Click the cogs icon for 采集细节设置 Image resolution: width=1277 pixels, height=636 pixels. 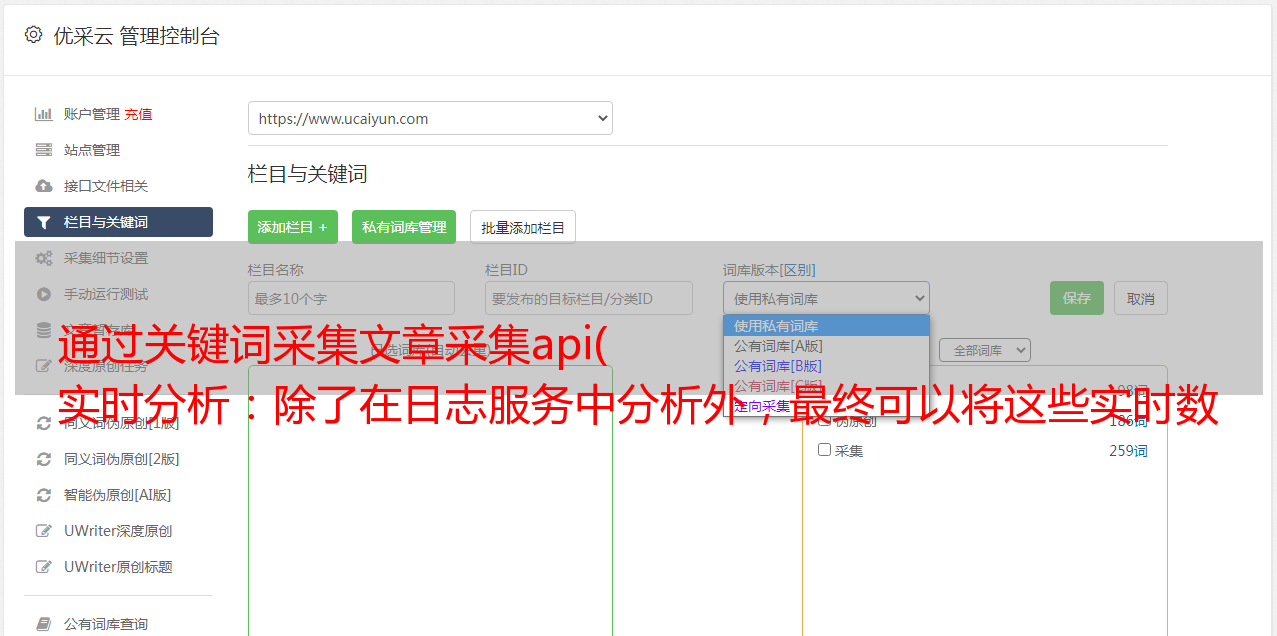click(44, 258)
